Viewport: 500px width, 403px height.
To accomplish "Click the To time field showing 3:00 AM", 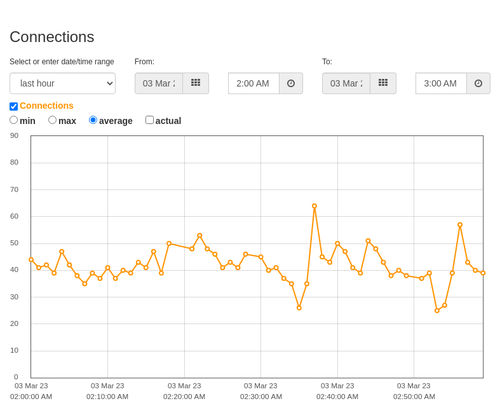I will (x=441, y=83).
